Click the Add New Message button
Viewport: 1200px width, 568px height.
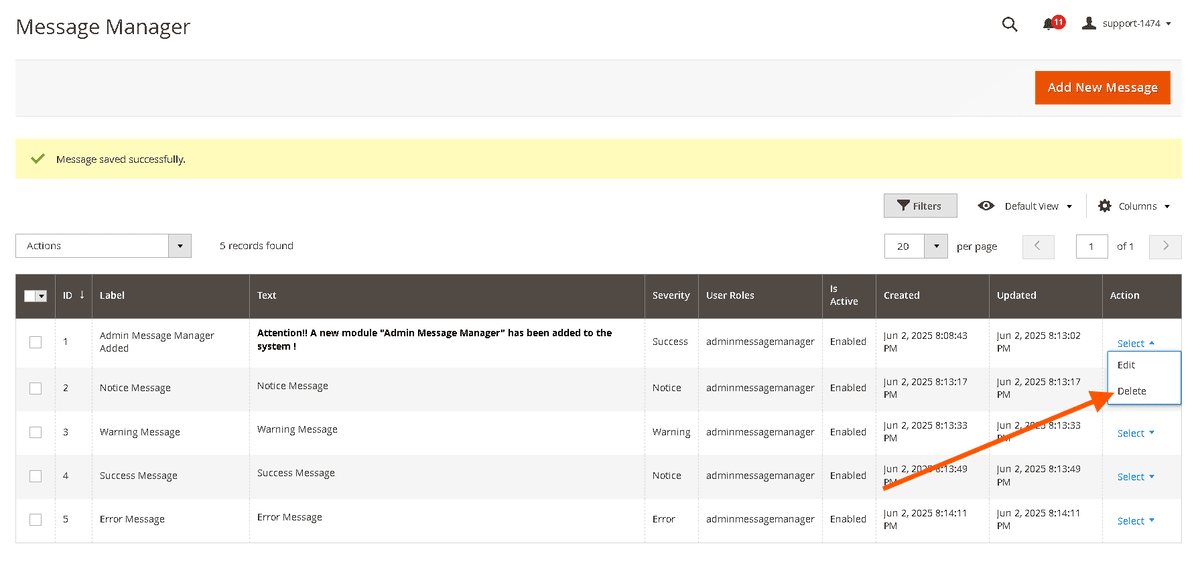coord(1102,87)
